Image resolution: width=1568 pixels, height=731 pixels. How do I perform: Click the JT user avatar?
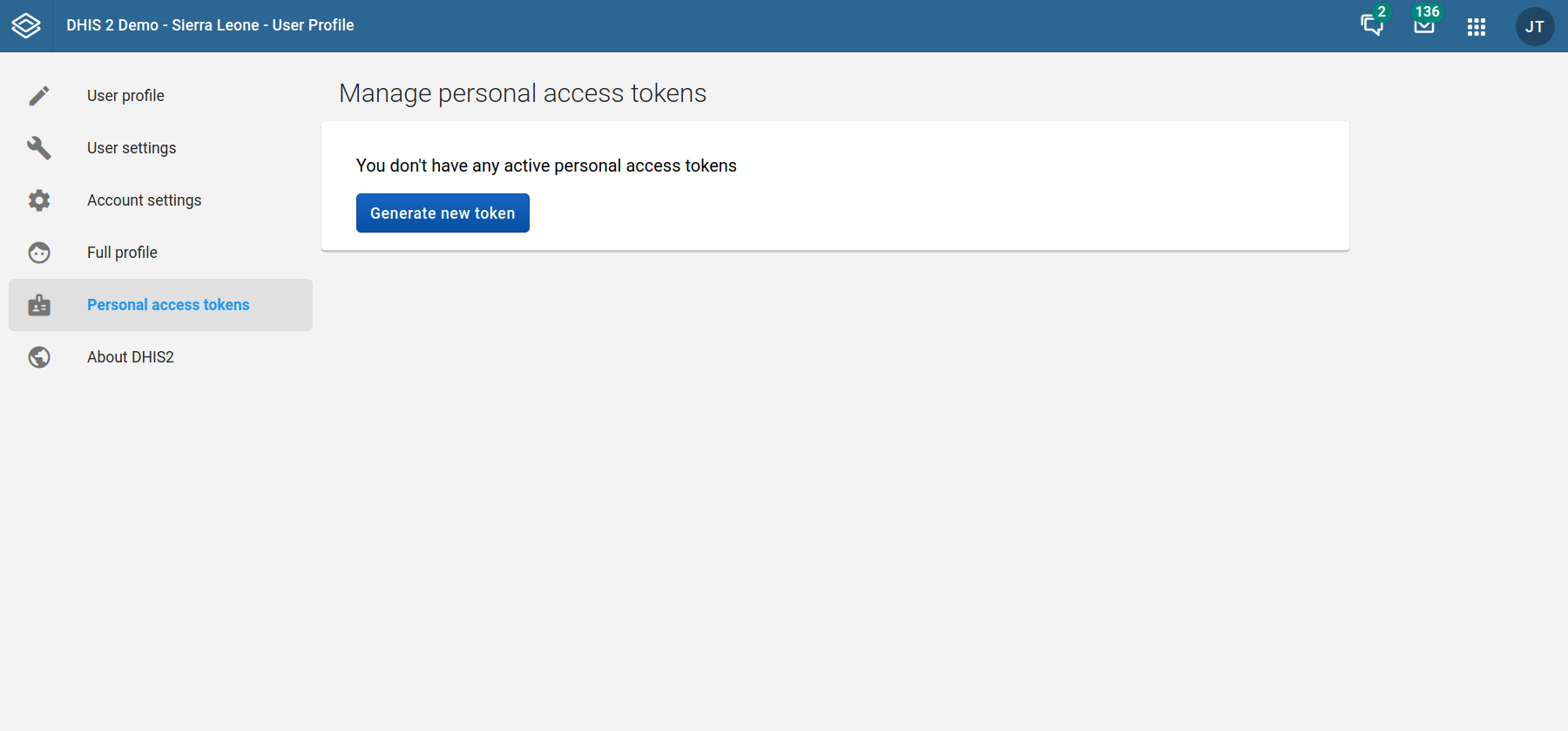(x=1534, y=27)
